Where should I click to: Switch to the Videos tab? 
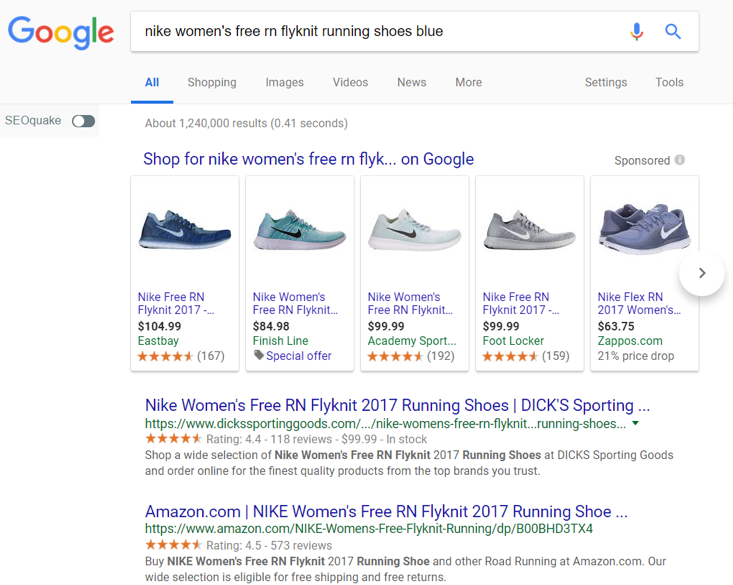click(x=350, y=82)
